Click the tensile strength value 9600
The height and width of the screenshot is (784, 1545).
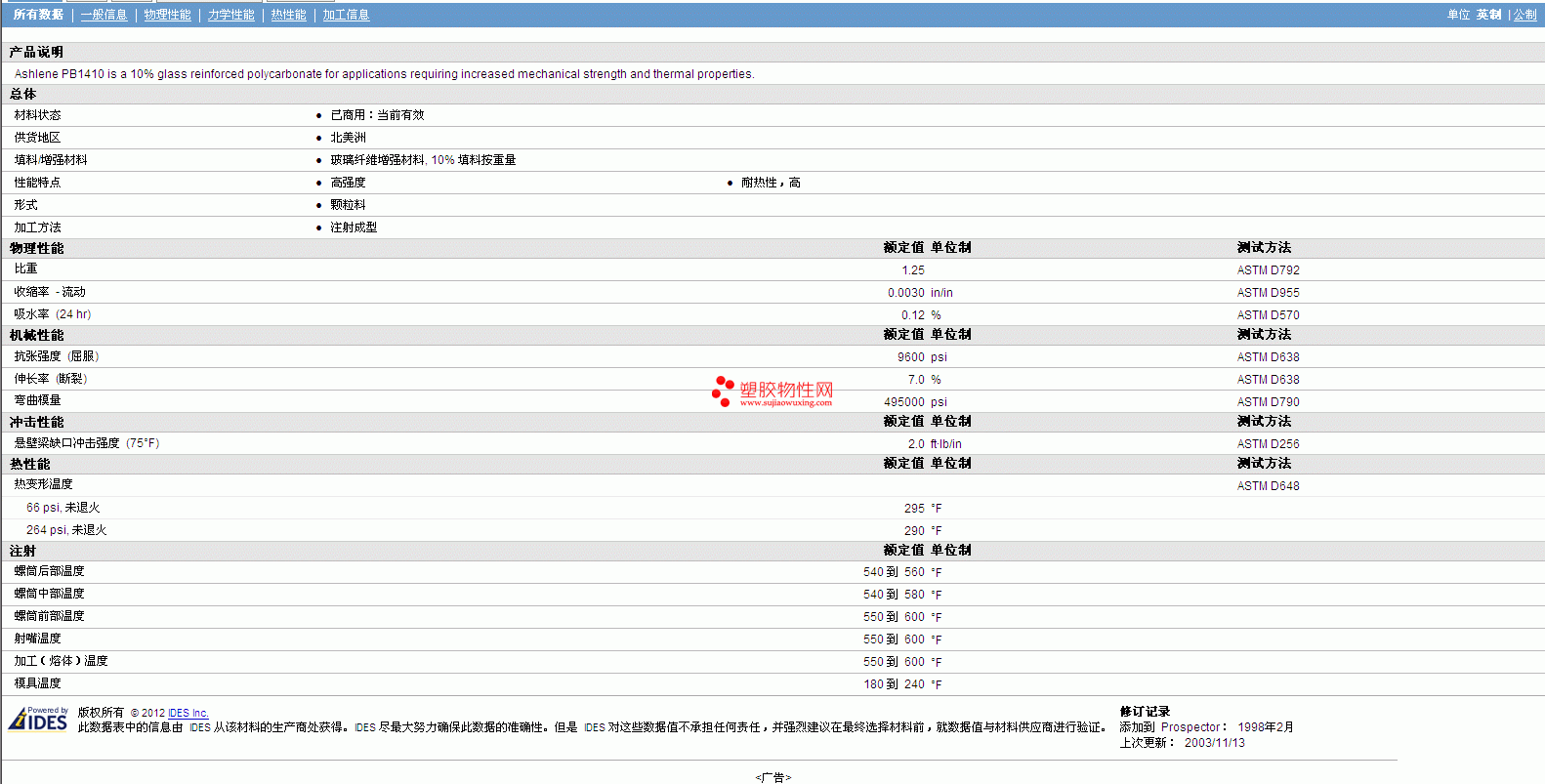tap(911, 357)
